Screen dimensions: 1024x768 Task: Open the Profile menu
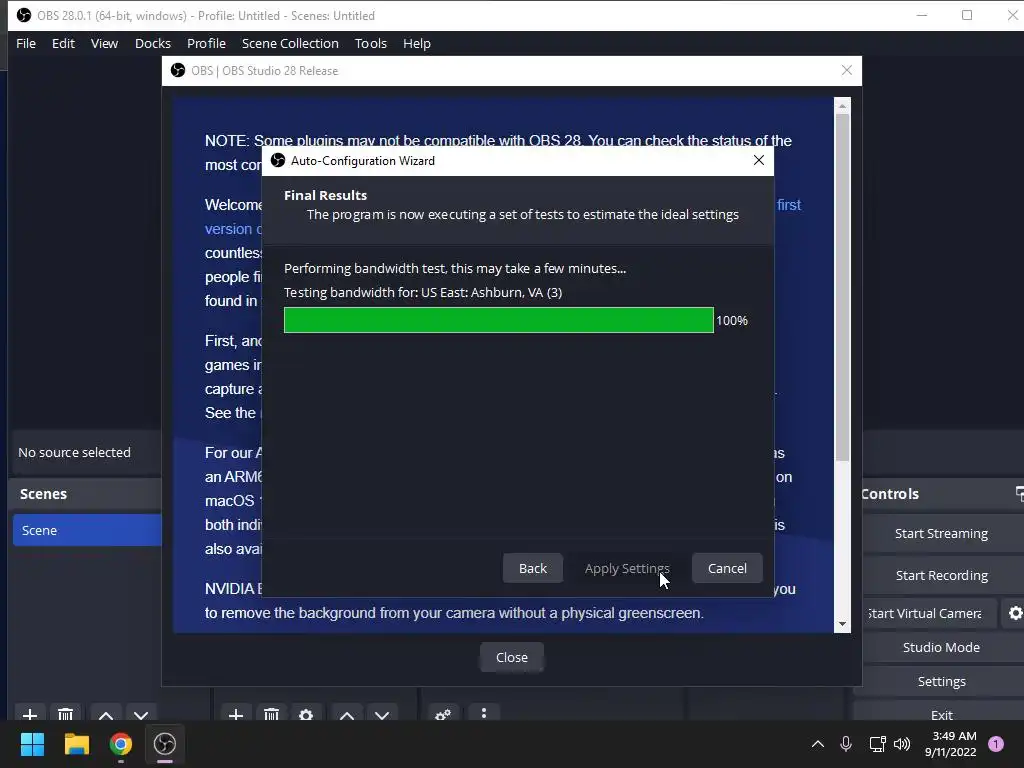coord(206,43)
